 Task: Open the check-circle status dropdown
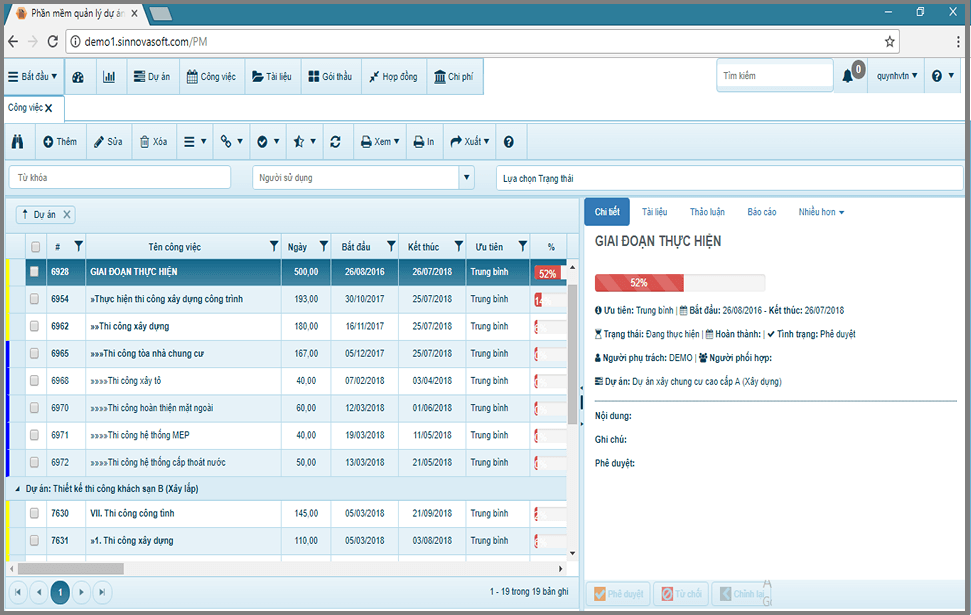pos(268,142)
